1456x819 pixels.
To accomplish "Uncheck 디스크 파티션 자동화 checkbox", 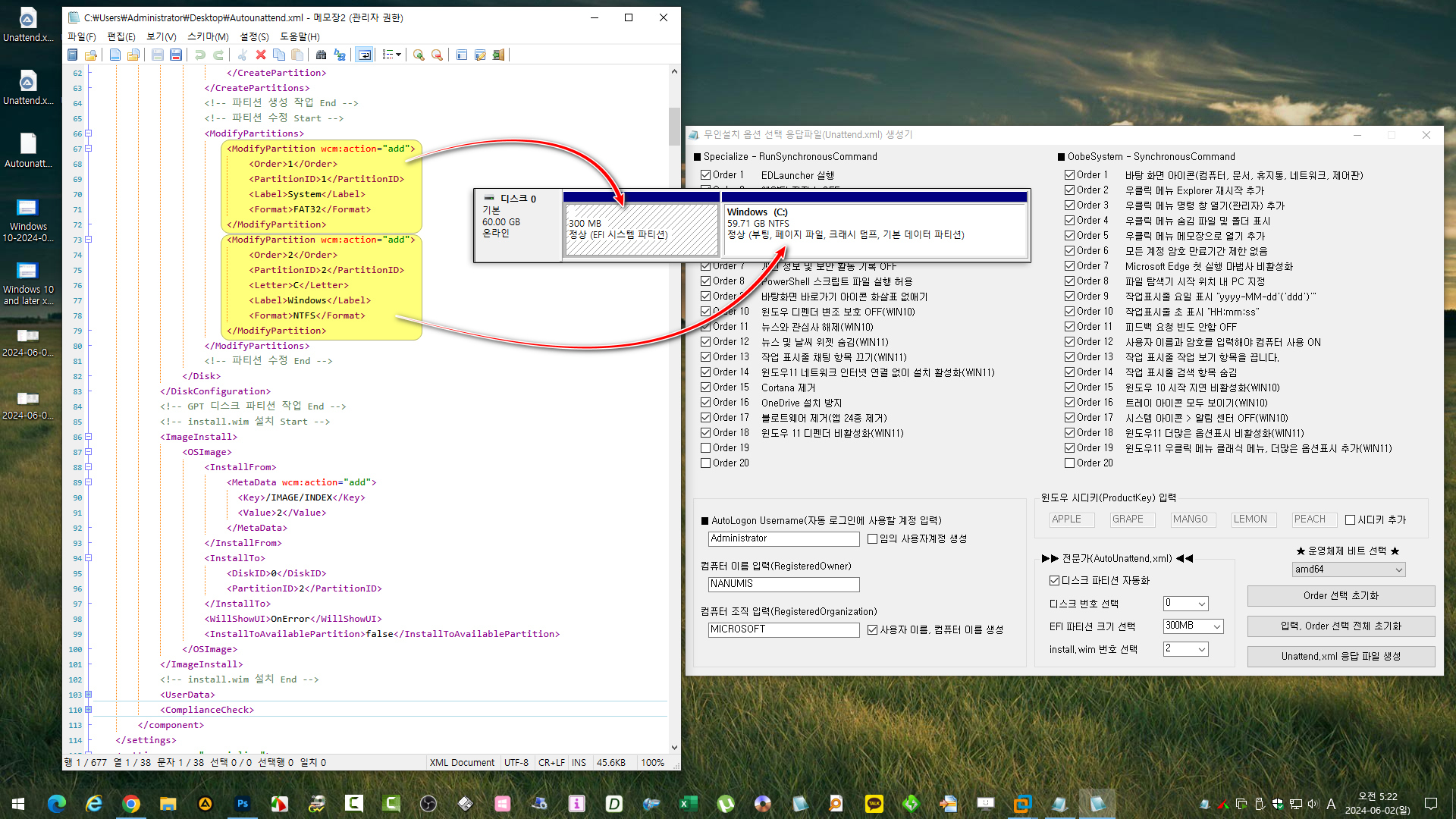I will point(1054,580).
